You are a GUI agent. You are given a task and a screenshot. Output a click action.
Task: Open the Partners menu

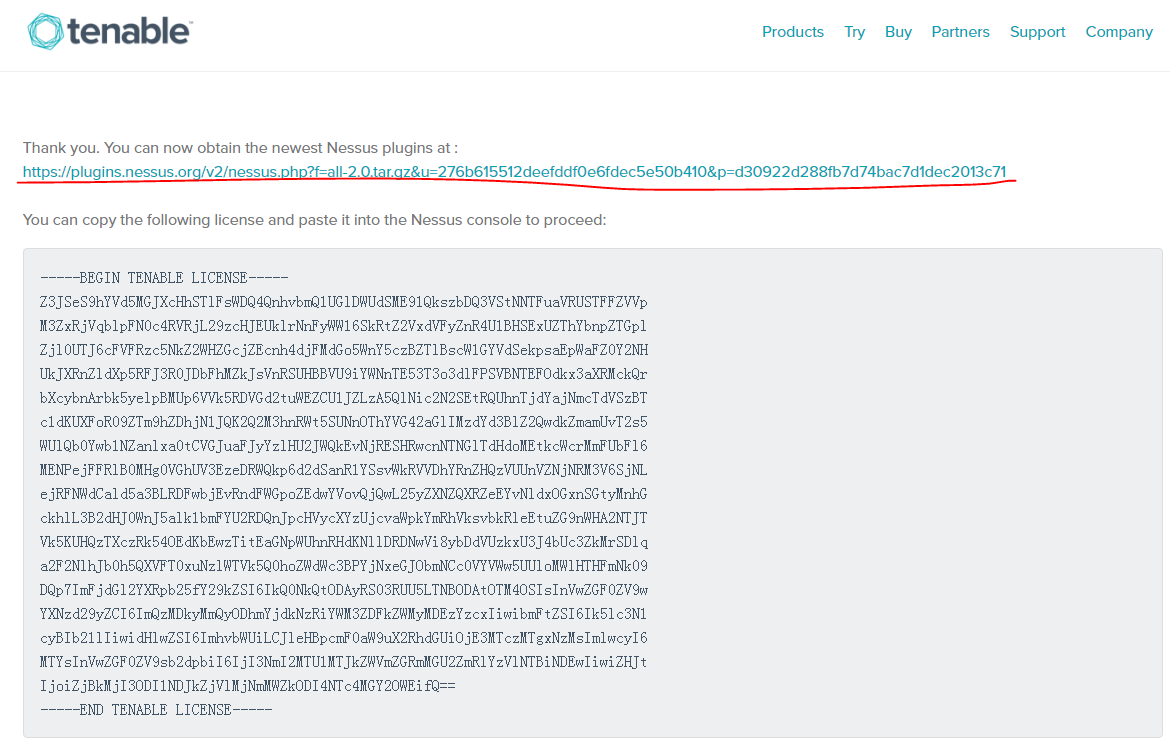tap(960, 32)
